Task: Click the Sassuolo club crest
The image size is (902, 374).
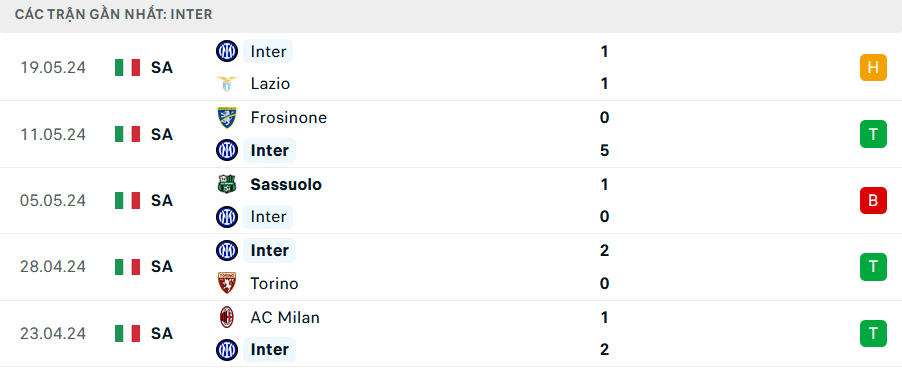Action: (227, 185)
